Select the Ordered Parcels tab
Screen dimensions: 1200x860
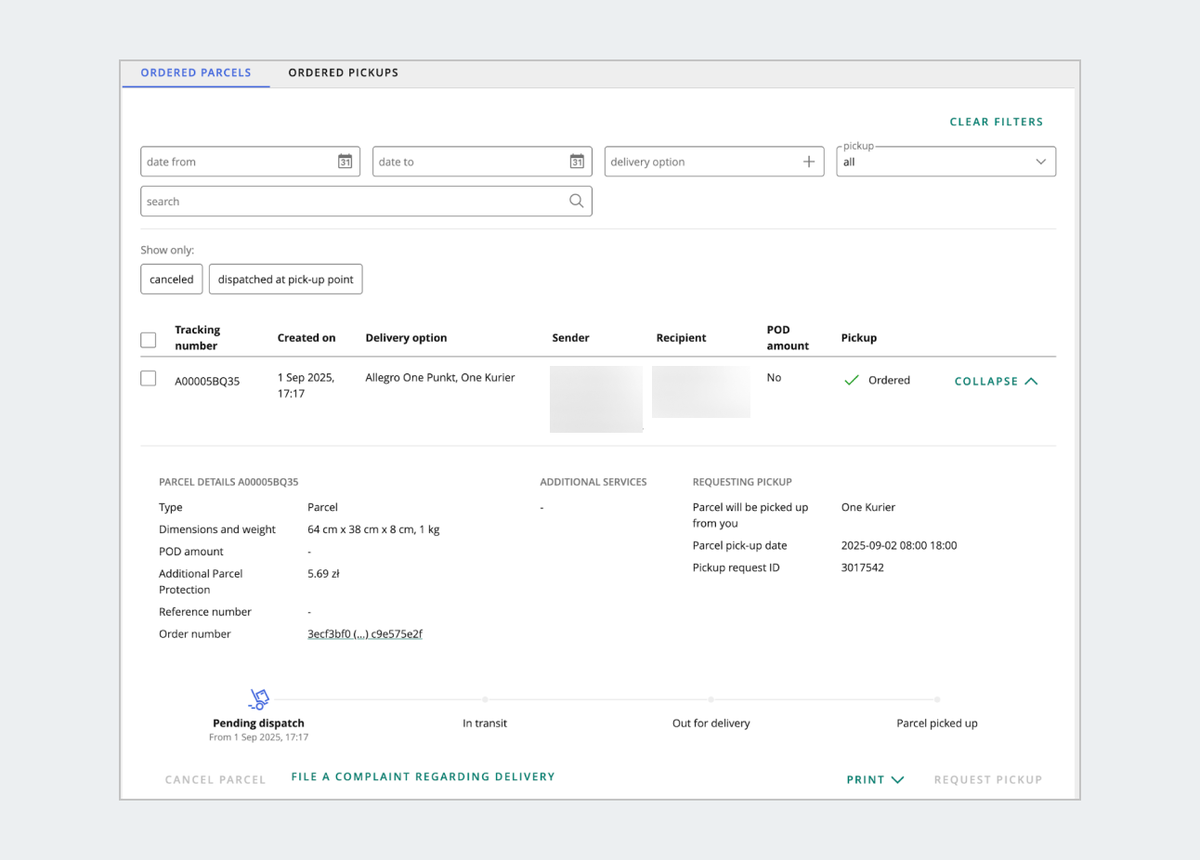pos(196,73)
